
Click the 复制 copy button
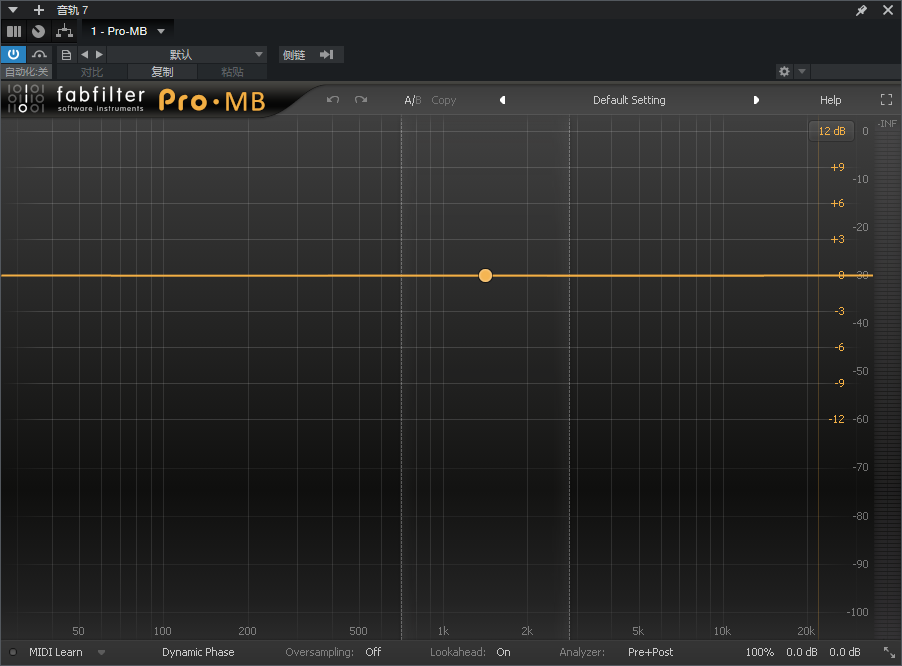[x=162, y=72]
